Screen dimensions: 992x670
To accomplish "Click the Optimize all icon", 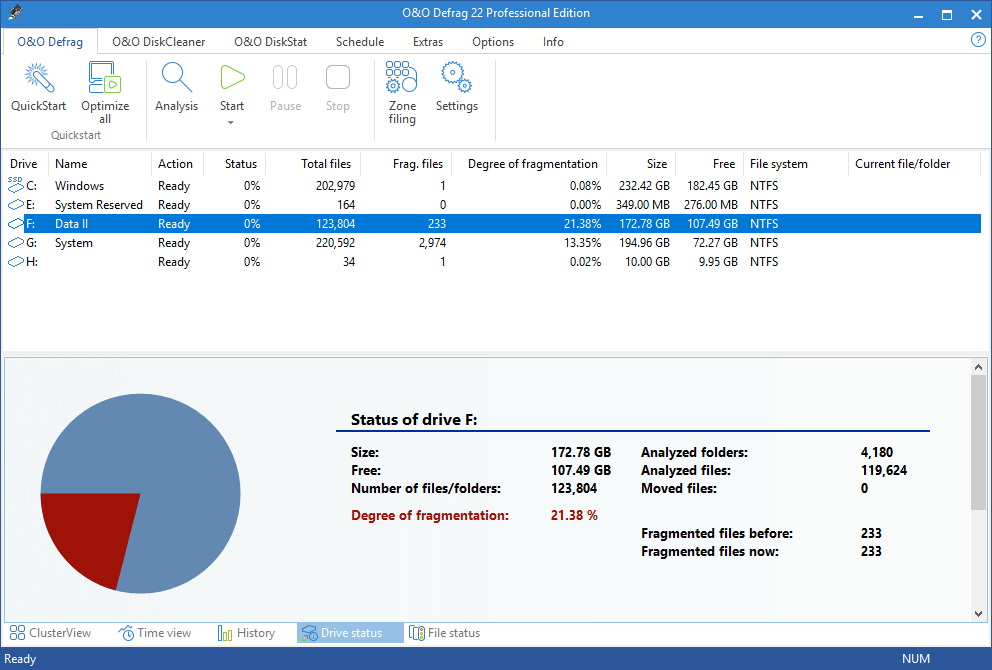I will [x=105, y=77].
